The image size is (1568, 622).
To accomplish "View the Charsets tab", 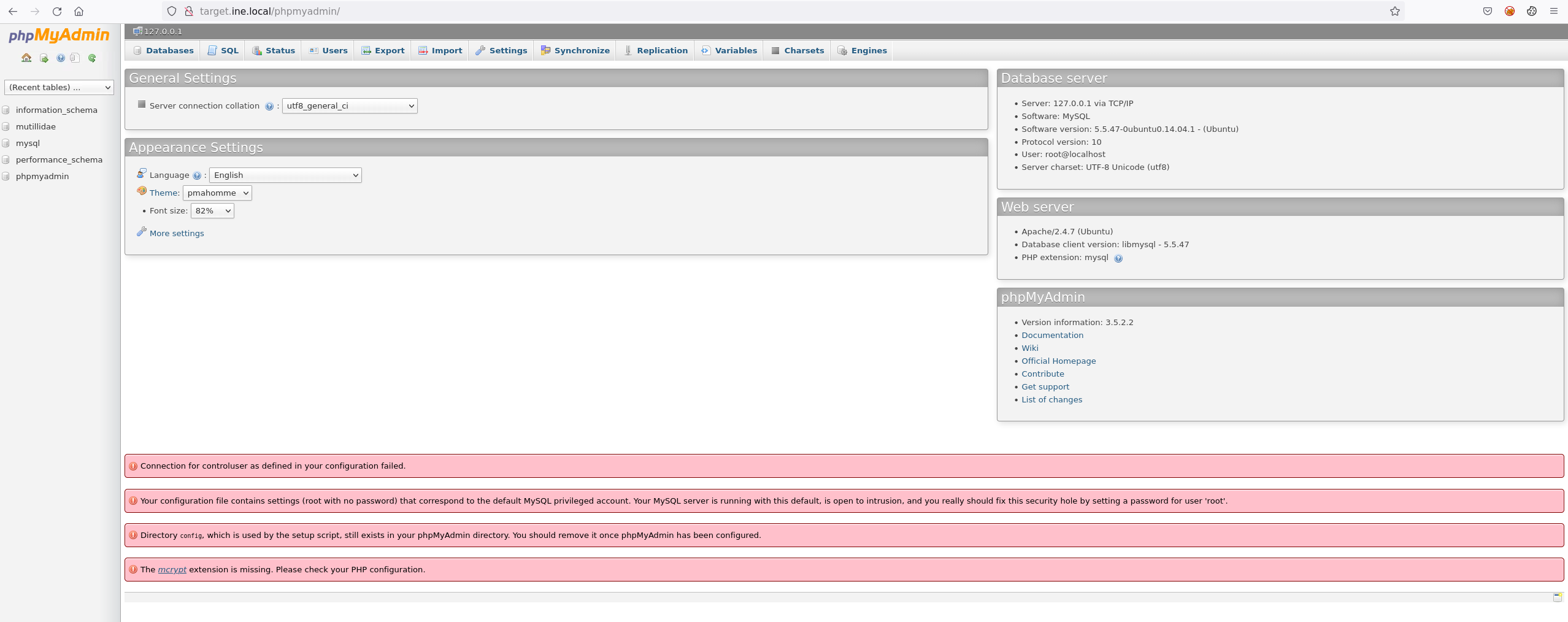I will click(x=797, y=50).
